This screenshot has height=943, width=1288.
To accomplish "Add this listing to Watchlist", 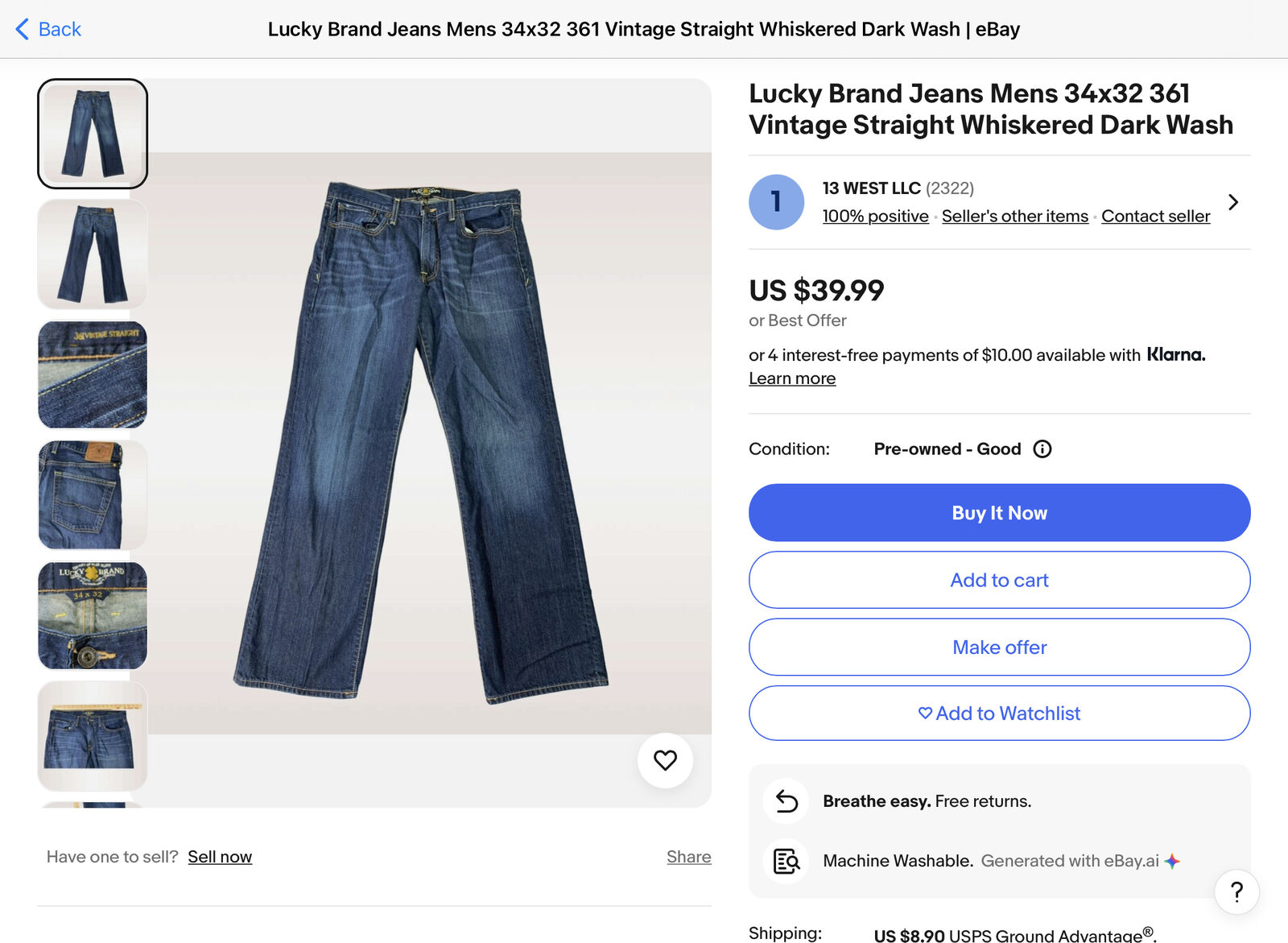I will 999,713.
